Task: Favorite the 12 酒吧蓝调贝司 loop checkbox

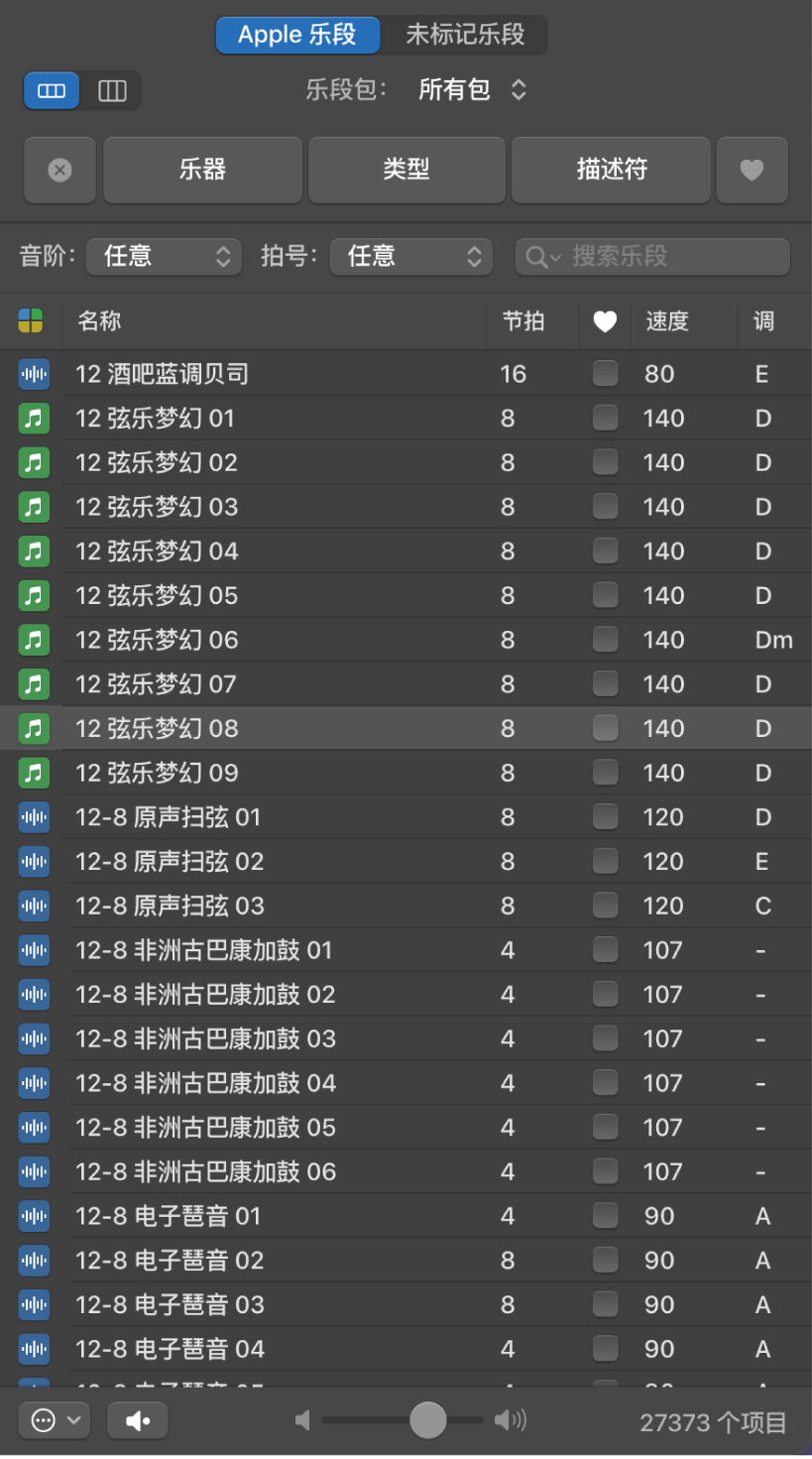Action: 605,373
